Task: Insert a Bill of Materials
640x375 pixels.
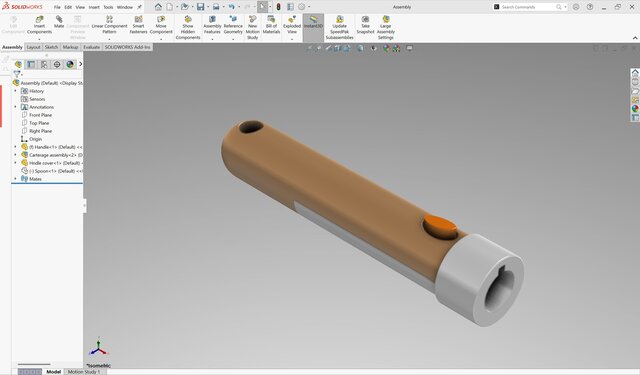Action: point(271,24)
